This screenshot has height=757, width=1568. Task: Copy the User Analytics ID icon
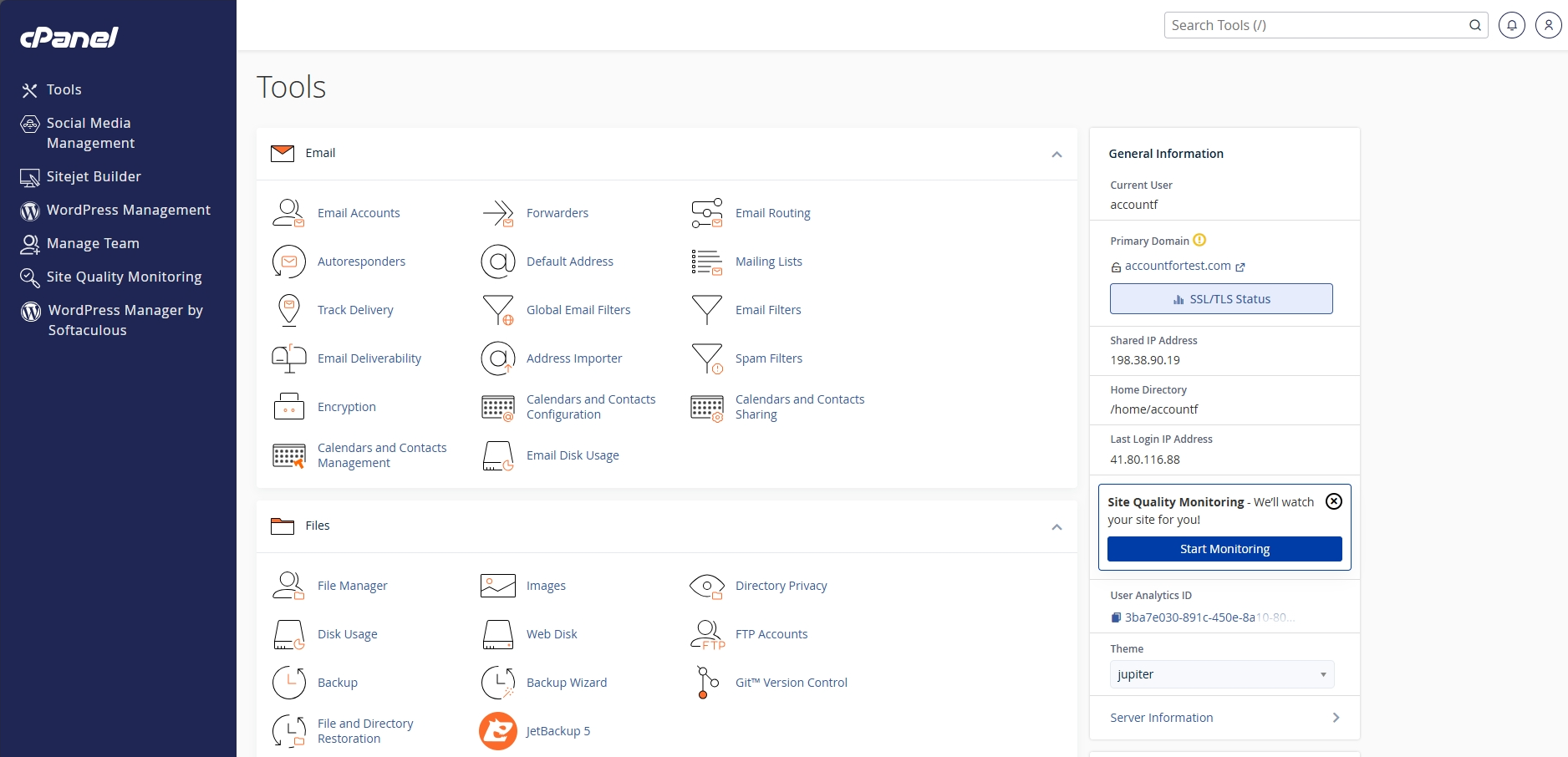pos(1116,617)
